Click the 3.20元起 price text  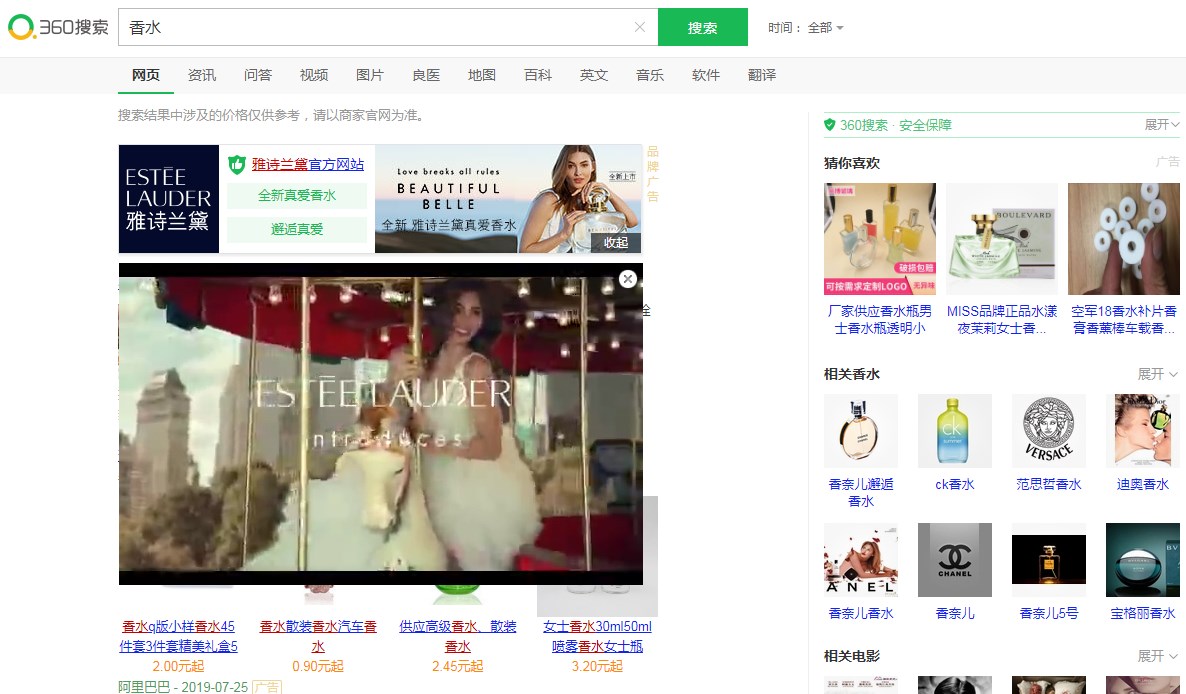pyautogui.click(x=598, y=667)
